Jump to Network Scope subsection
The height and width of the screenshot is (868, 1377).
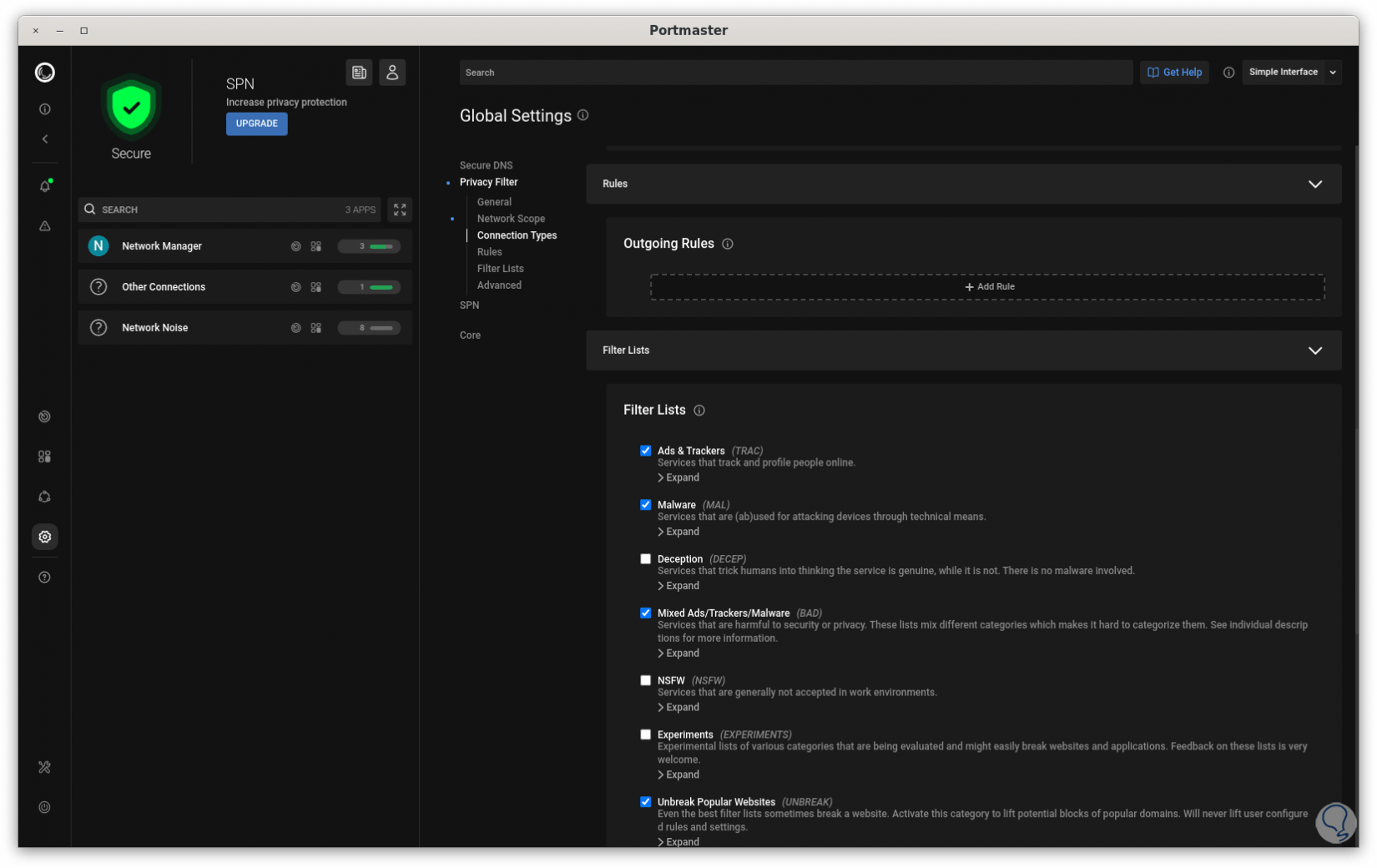[x=511, y=219]
